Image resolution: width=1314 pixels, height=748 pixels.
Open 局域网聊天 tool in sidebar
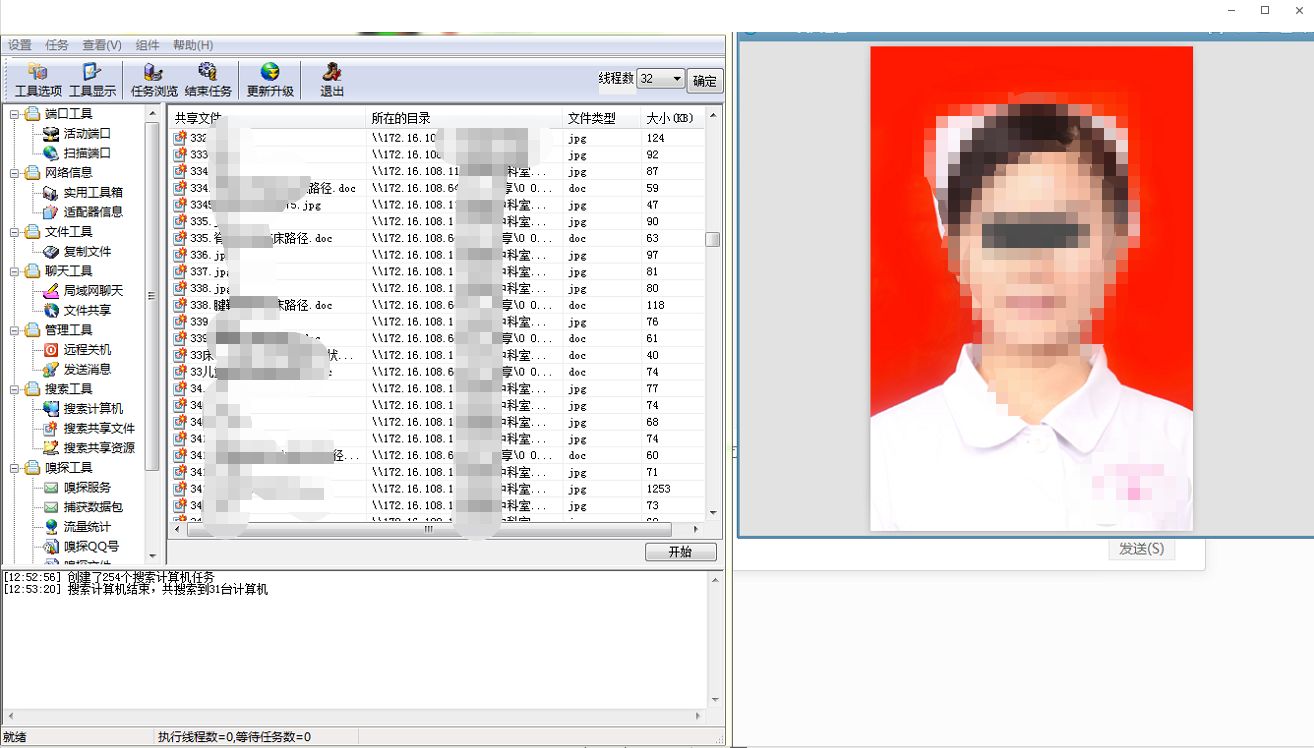tap(93, 291)
